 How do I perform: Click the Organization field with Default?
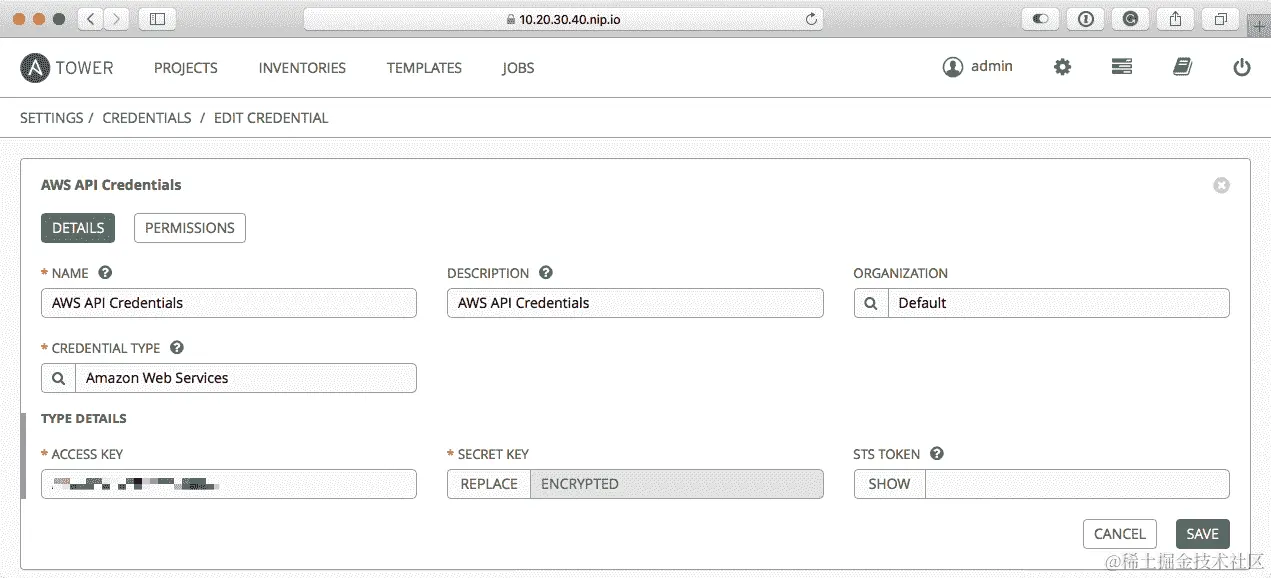pos(1059,303)
